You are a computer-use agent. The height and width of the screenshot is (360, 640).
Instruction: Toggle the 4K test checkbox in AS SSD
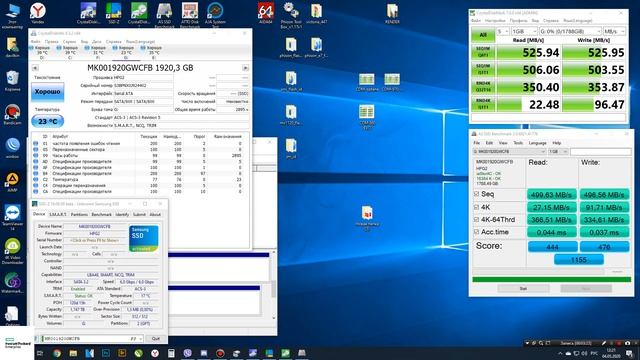pyautogui.click(x=476, y=207)
